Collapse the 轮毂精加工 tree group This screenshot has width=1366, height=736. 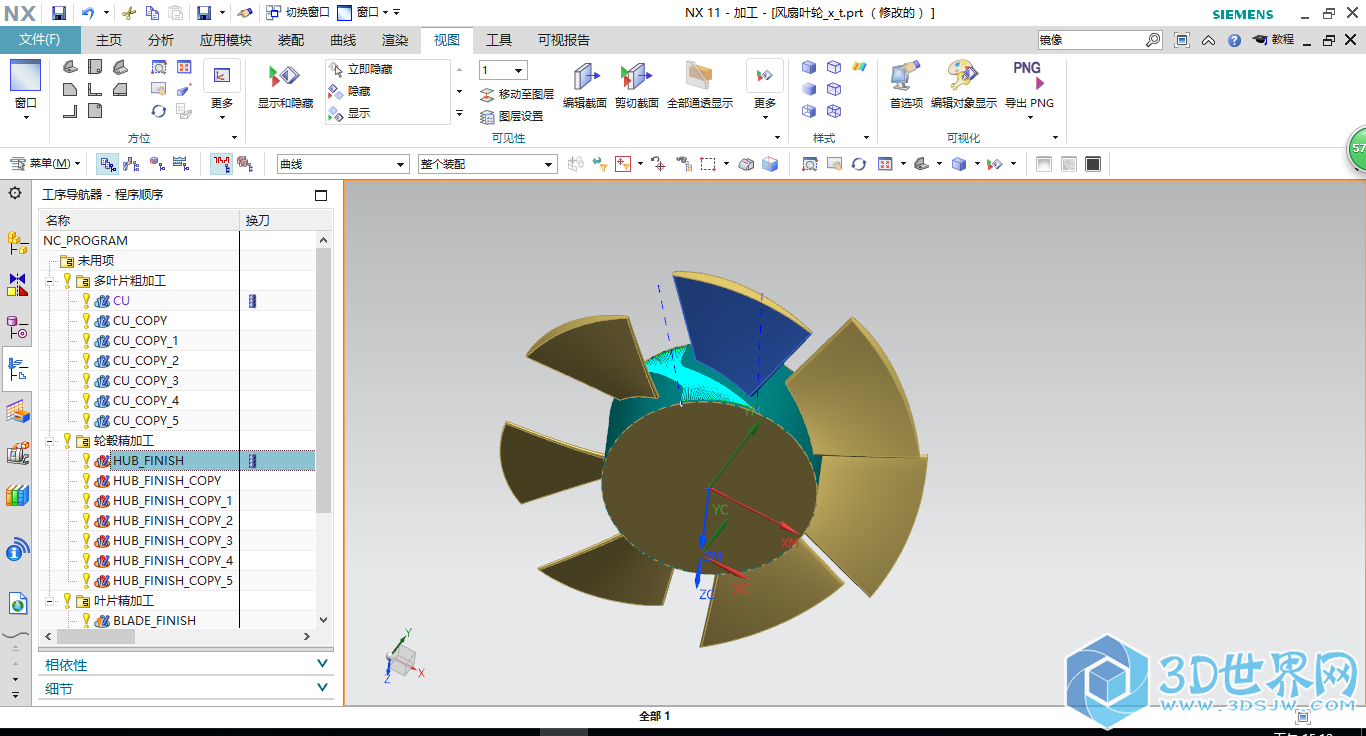(49, 441)
